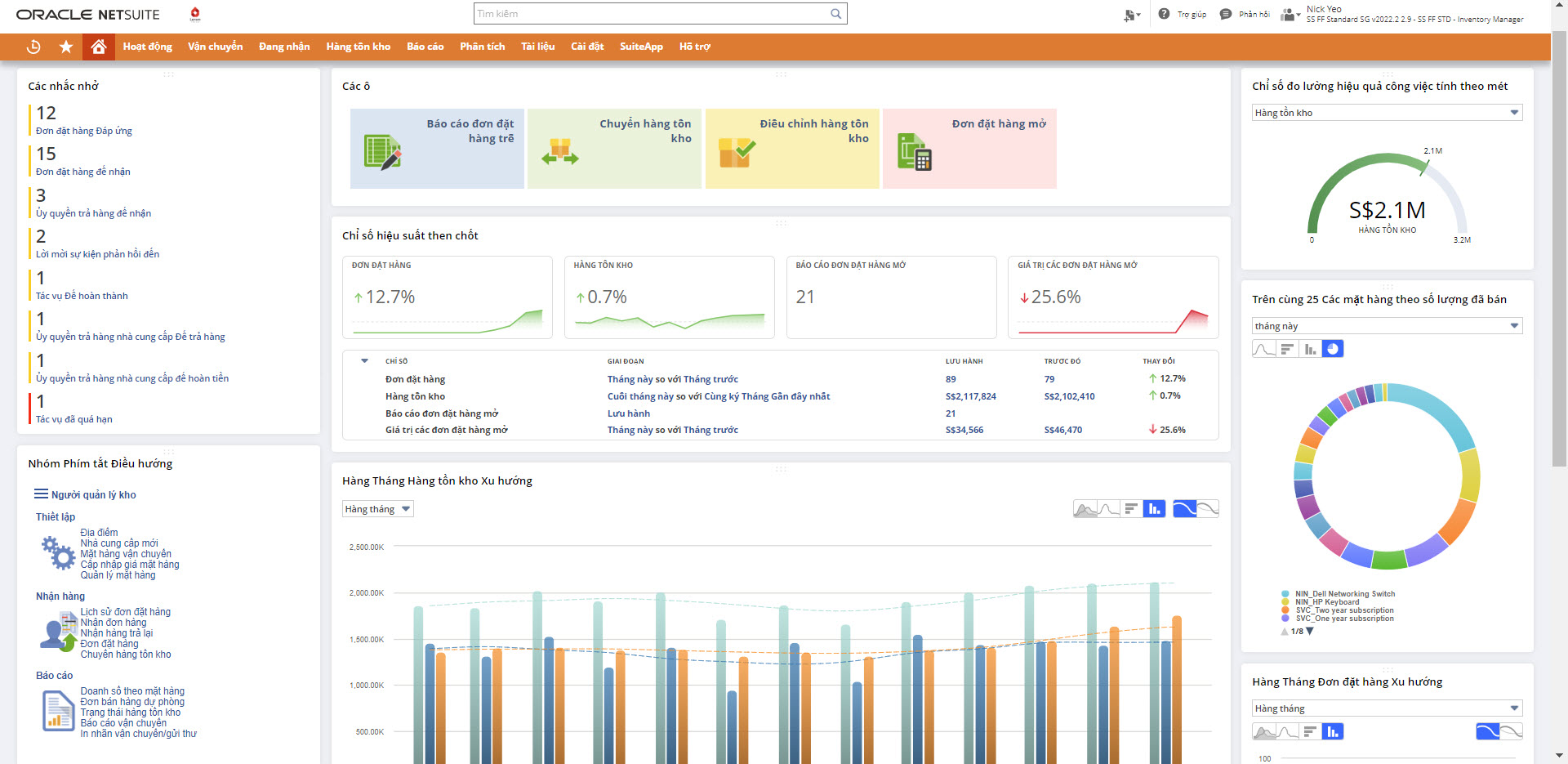Open Đơn đặt hàng Đáp ứng reminder
Viewport: 1568px width, 764px height.
[x=83, y=131]
